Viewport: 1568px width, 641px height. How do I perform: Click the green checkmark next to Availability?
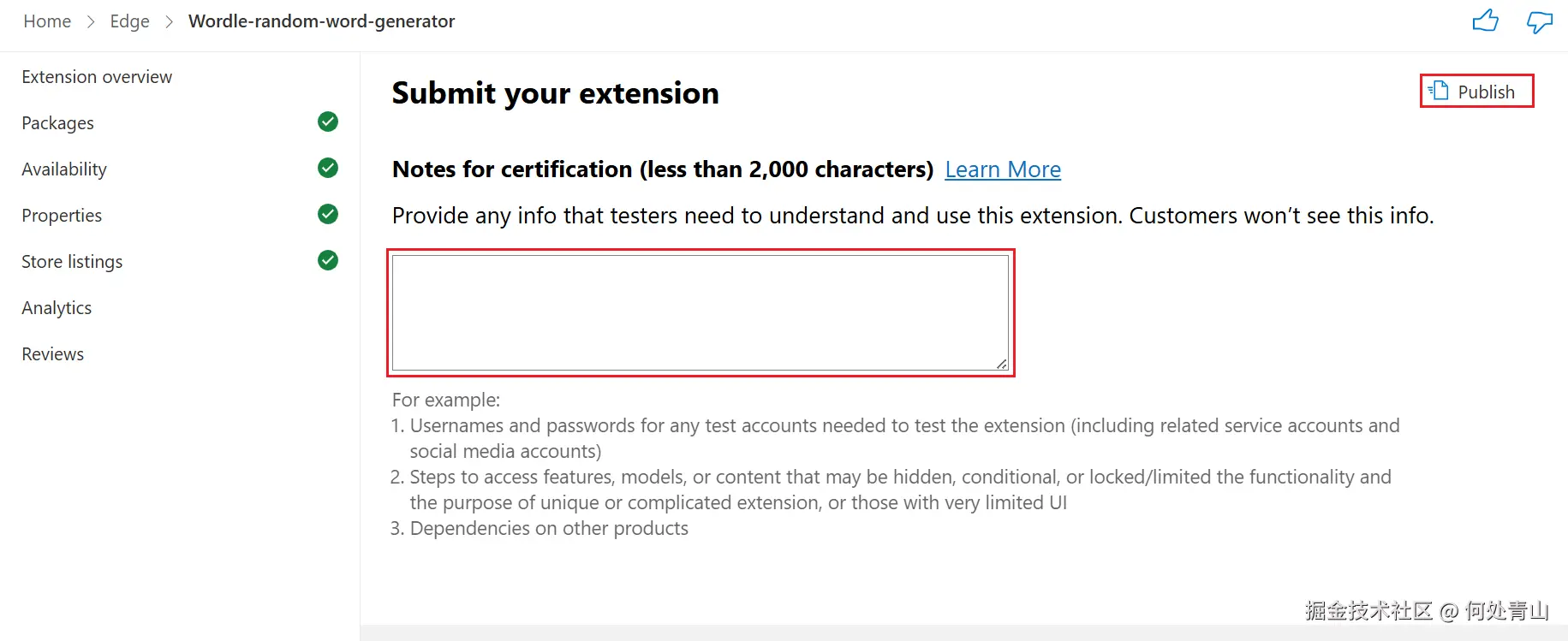coord(327,168)
